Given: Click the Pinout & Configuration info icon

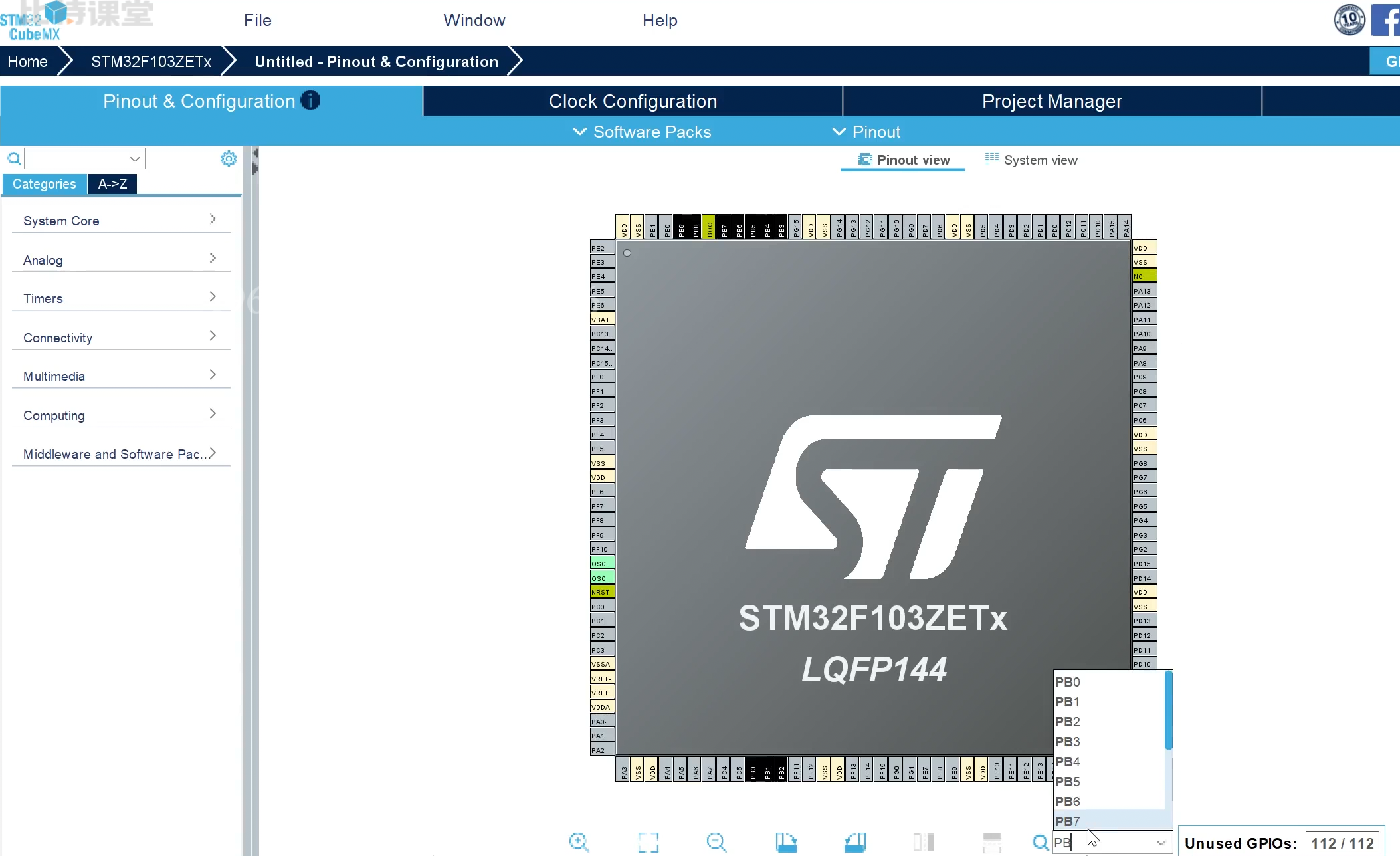Looking at the screenshot, I should click(x=310, y=100).
